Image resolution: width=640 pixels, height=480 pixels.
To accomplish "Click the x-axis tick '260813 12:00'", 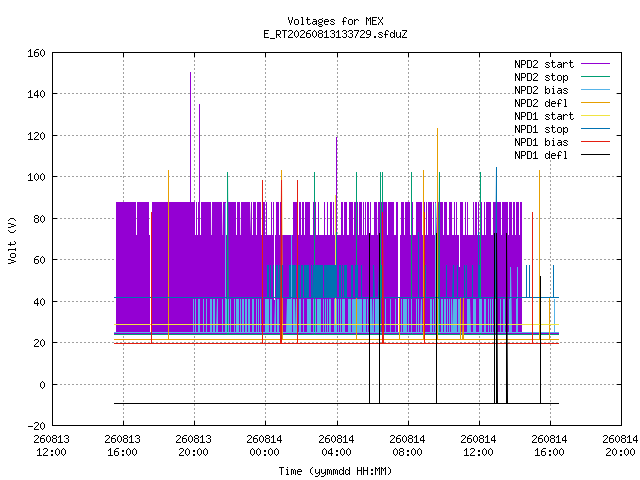I will 51,446.
